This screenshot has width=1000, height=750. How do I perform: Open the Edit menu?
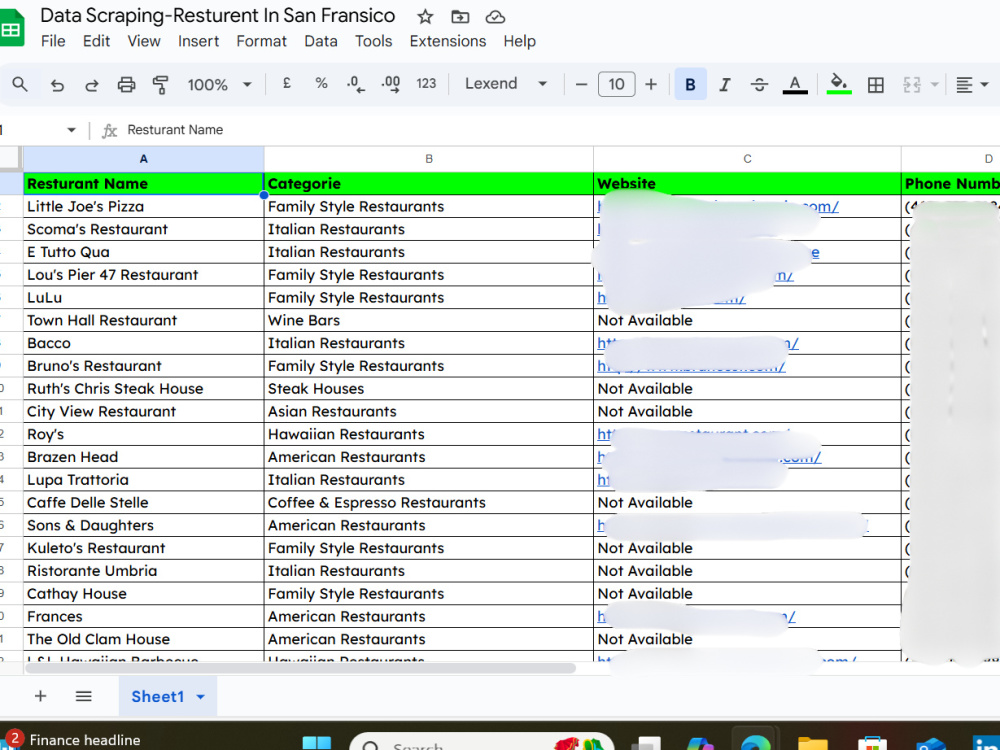click(x=96, y=41)
